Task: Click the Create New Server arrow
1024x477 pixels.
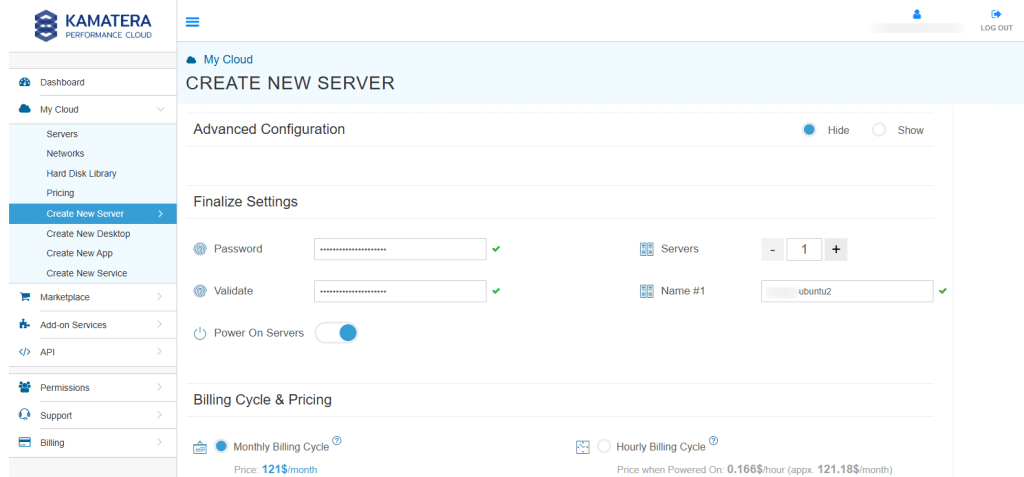Action: [160, 214]
